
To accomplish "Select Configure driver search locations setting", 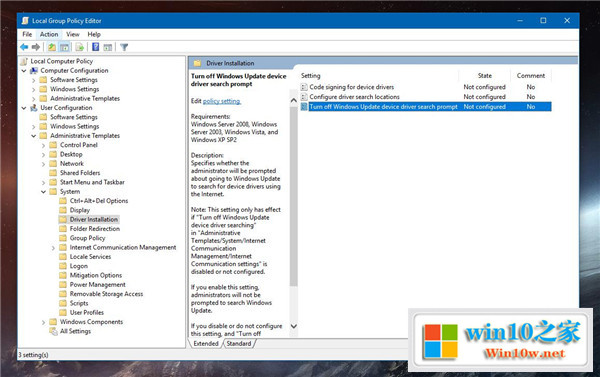I will click(354, 97).
